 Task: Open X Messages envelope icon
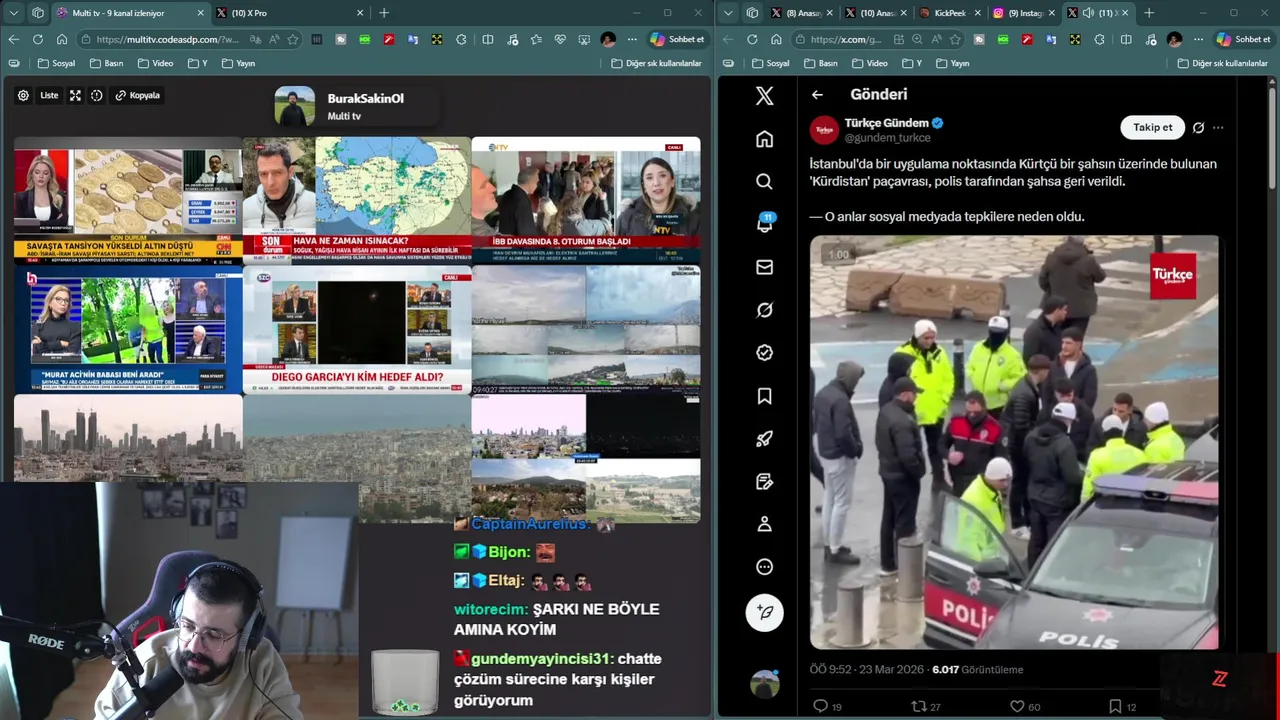coord(764,267)
